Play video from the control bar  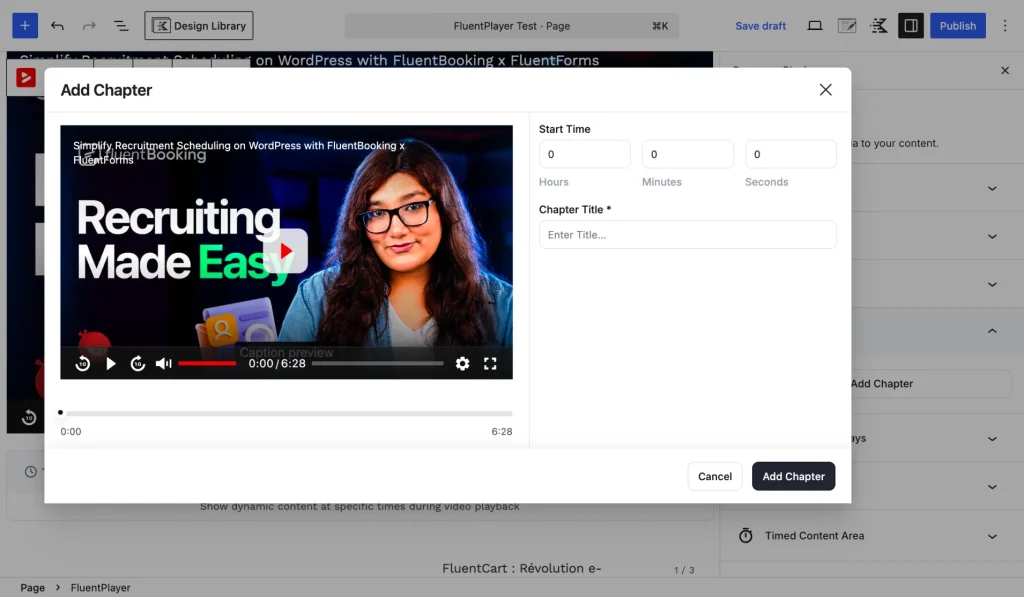coord(110,363)
